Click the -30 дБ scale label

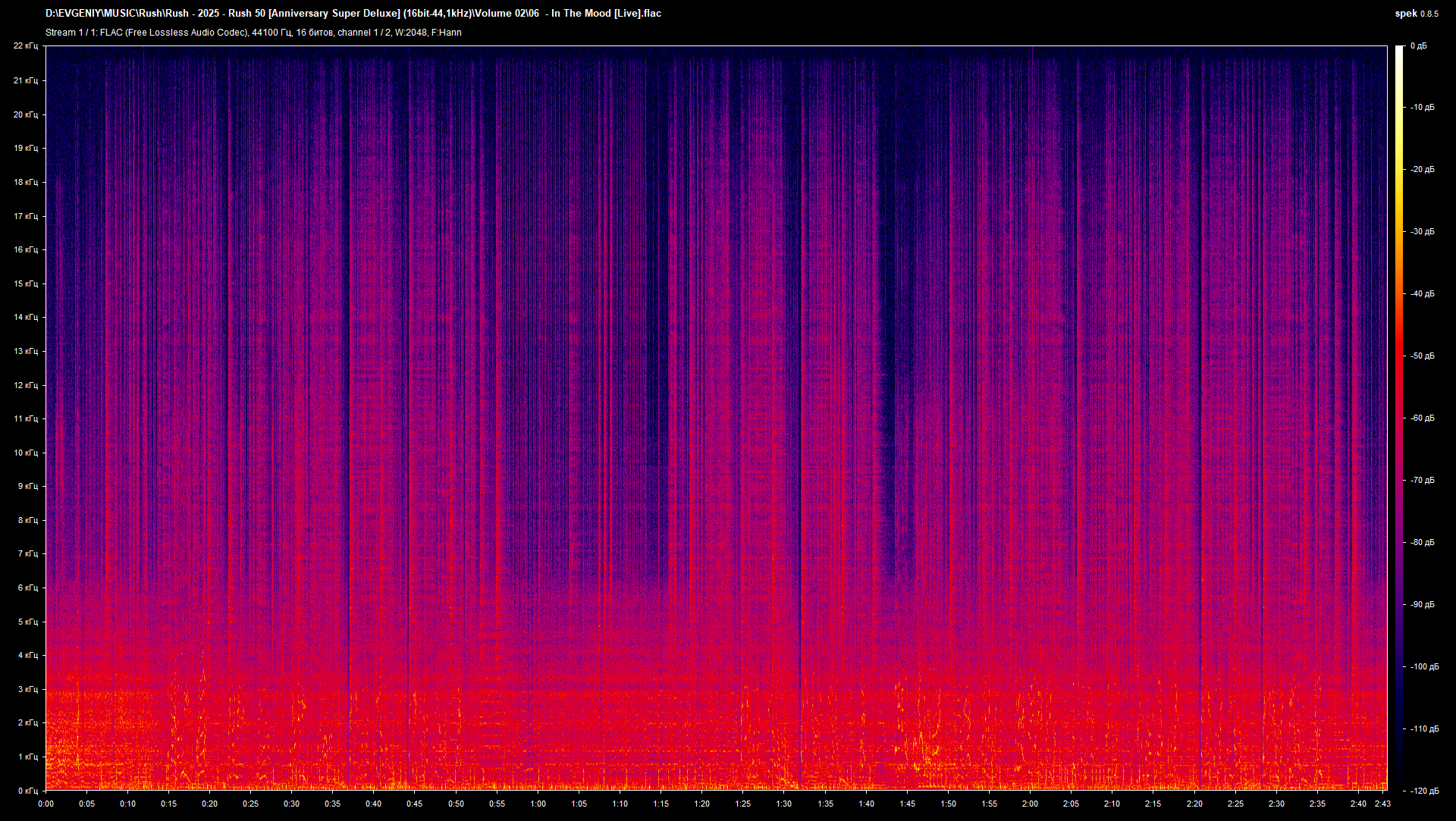(1423, 231)
